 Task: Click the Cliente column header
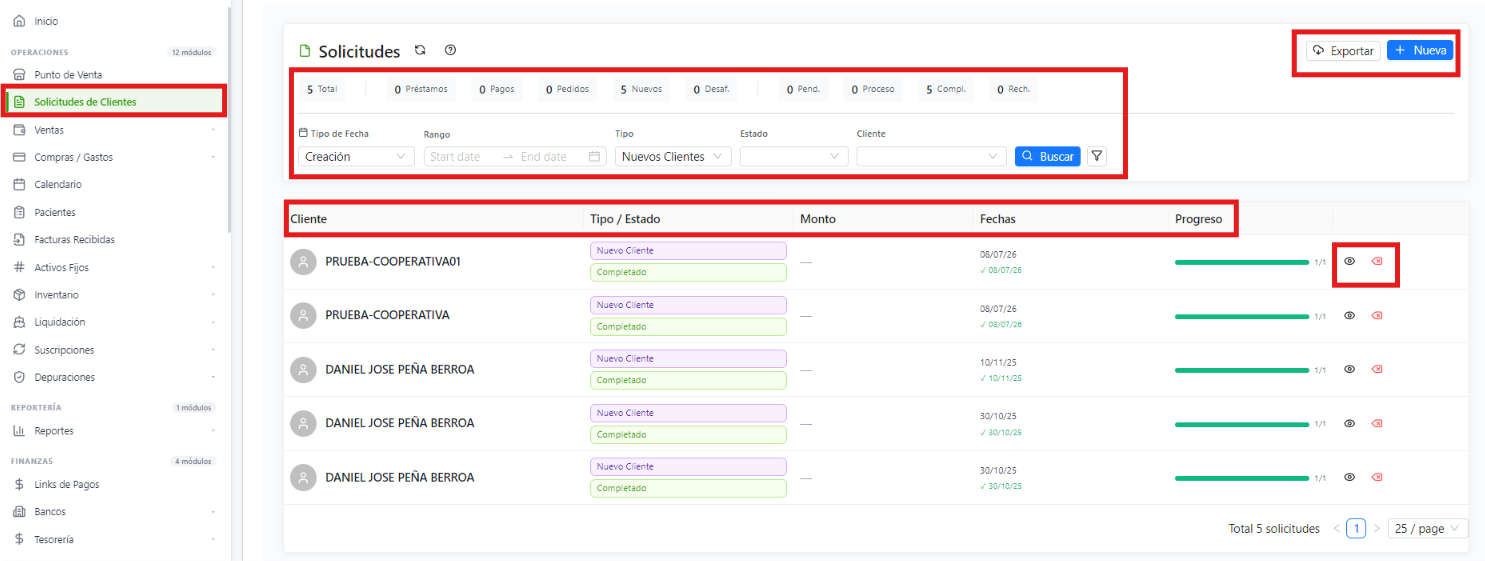[308, 219]
